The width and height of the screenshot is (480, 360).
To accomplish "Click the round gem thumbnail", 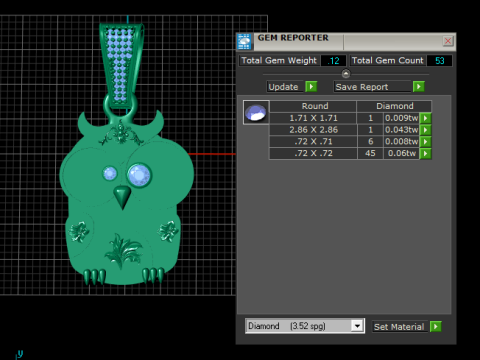I will pos(256,112).
